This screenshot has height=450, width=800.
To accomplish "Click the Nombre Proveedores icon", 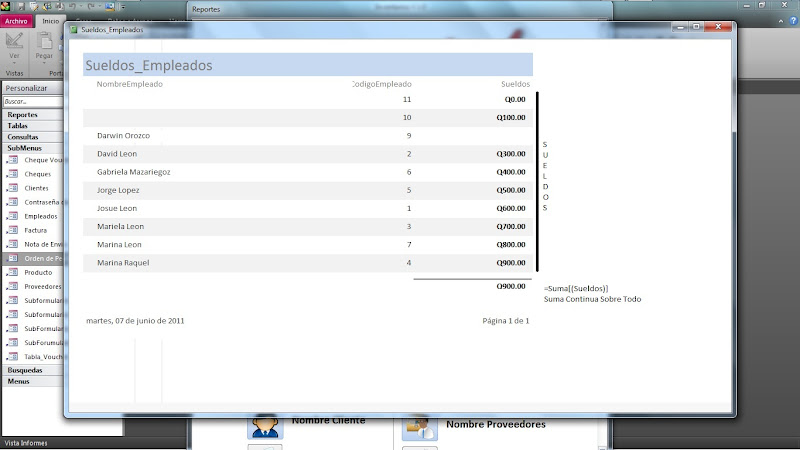I will pos(419,426).
